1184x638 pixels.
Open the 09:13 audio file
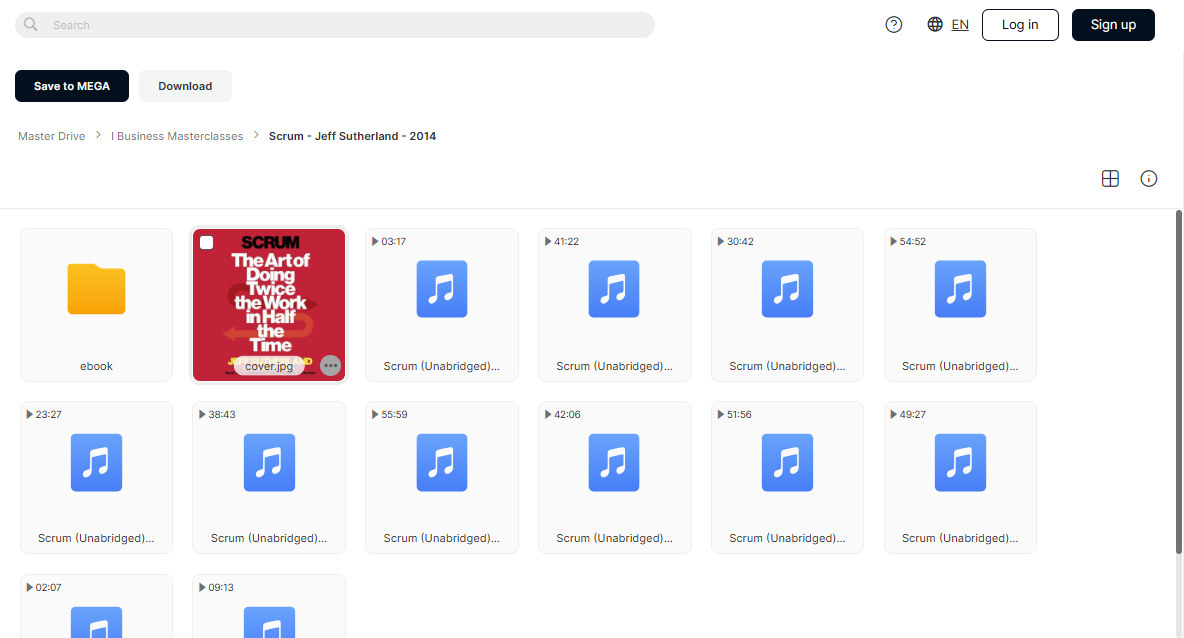point(269,608)
